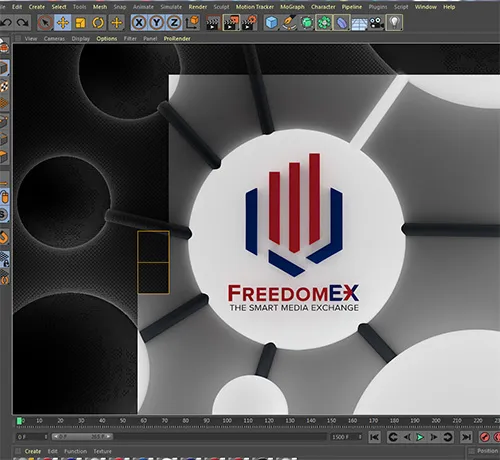Open the Edit menu
The image size is (500, 460).
point(17,7)
